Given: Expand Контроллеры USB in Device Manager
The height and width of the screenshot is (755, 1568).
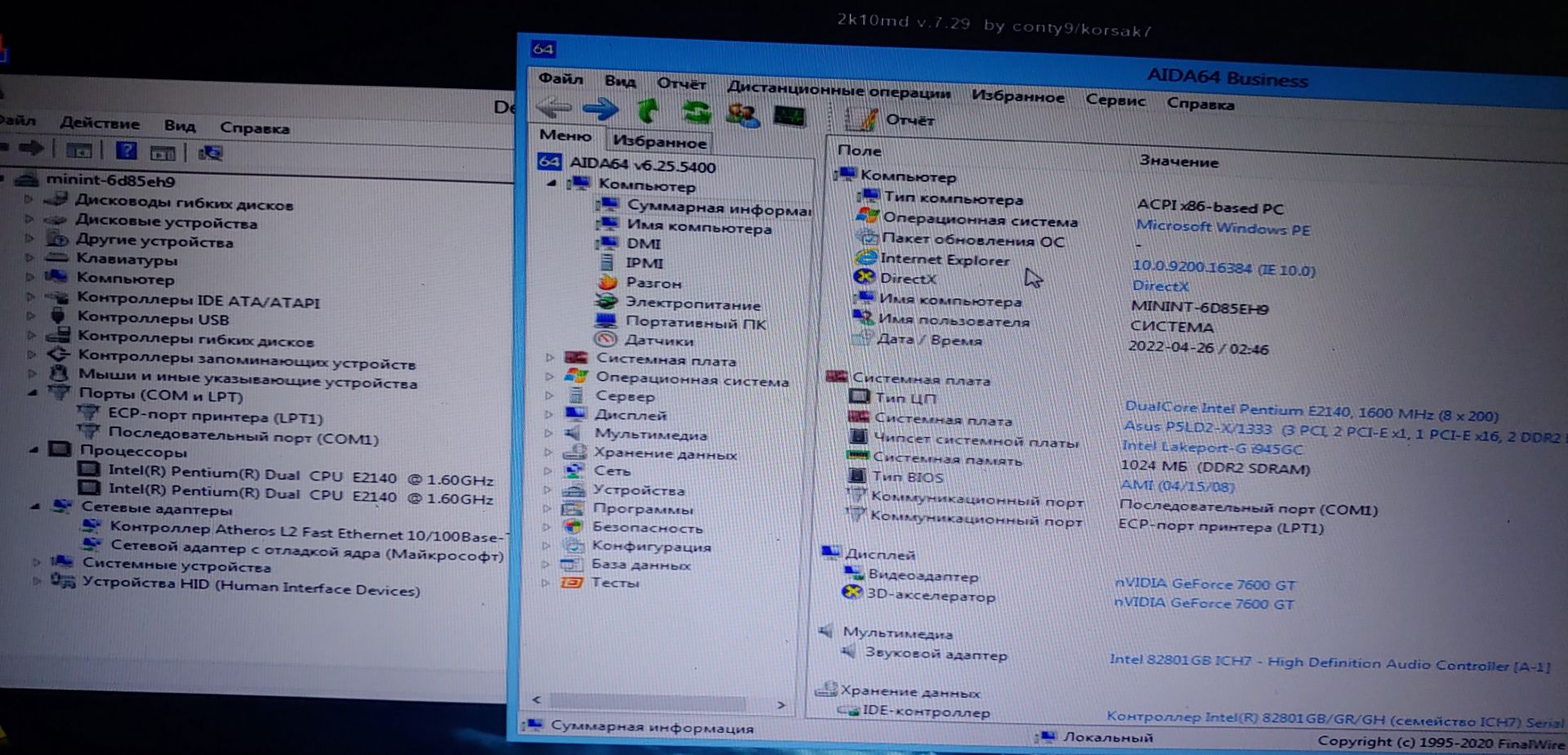Looking at the screenshot, I should coord(31,316).
